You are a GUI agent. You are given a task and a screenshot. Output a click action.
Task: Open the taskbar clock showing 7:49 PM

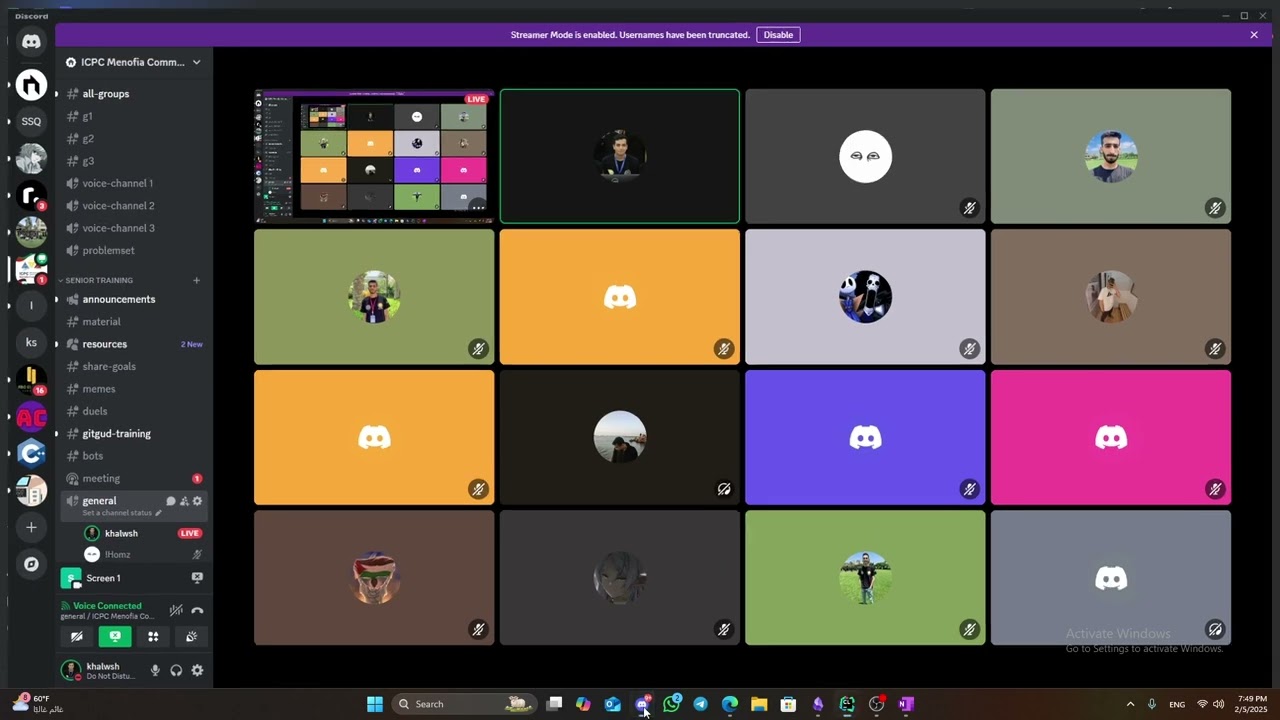pyautogui.click(x=1252, y=704)
